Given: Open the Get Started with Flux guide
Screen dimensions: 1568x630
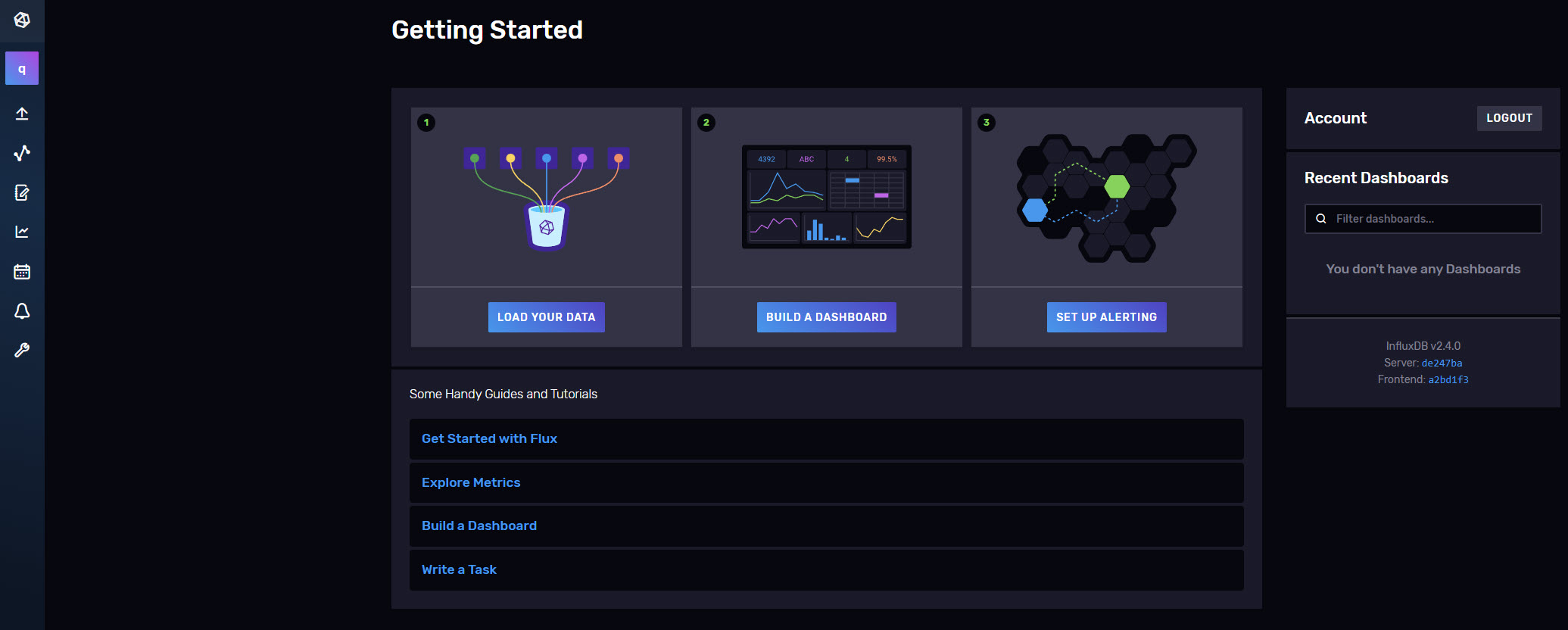Looking at the screenshot, I should tap(489, 438).
